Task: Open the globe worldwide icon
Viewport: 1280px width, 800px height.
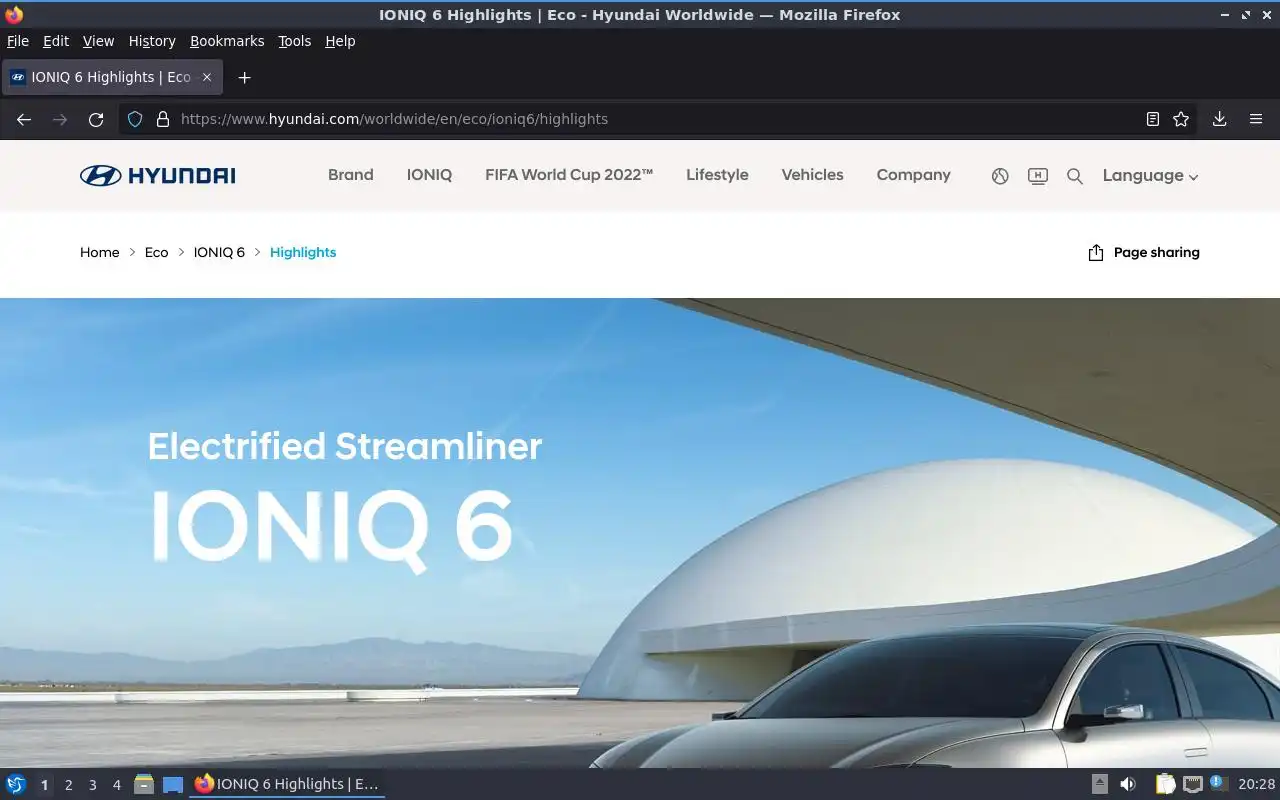Action: tap(1000, 176)
